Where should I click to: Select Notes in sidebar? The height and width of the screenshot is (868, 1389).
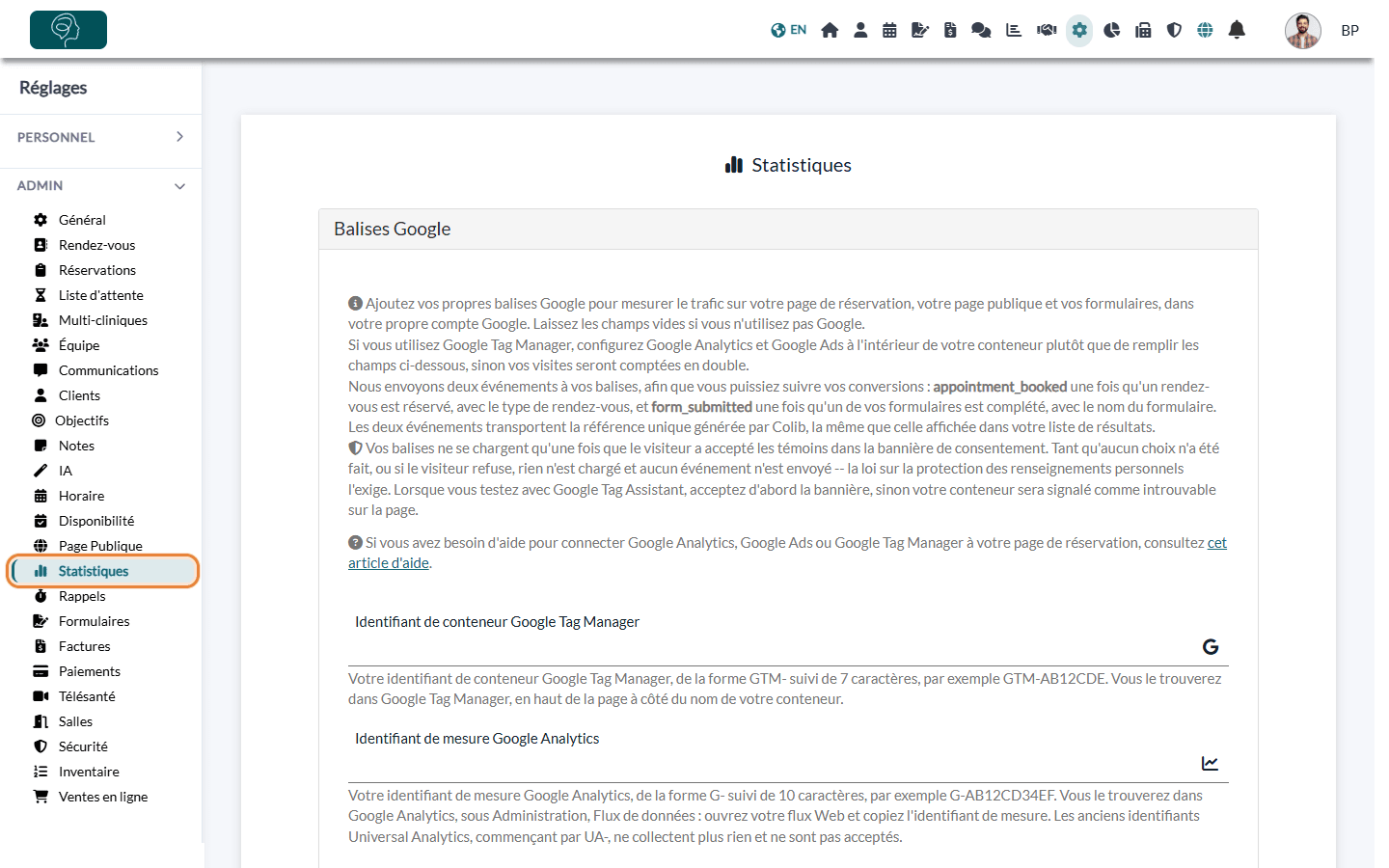(x=76, y=446)
